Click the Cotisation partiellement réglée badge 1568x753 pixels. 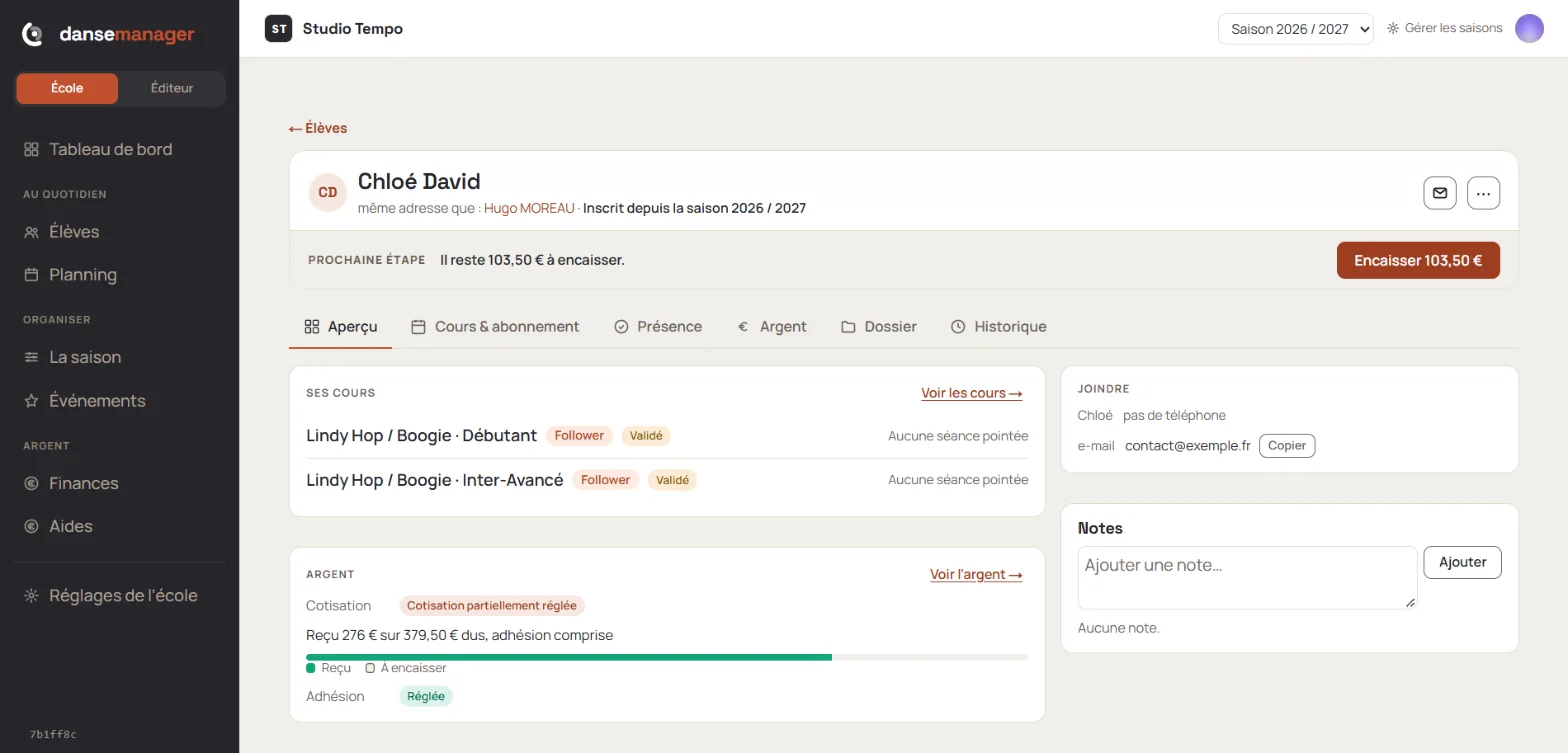click(492, 606)
